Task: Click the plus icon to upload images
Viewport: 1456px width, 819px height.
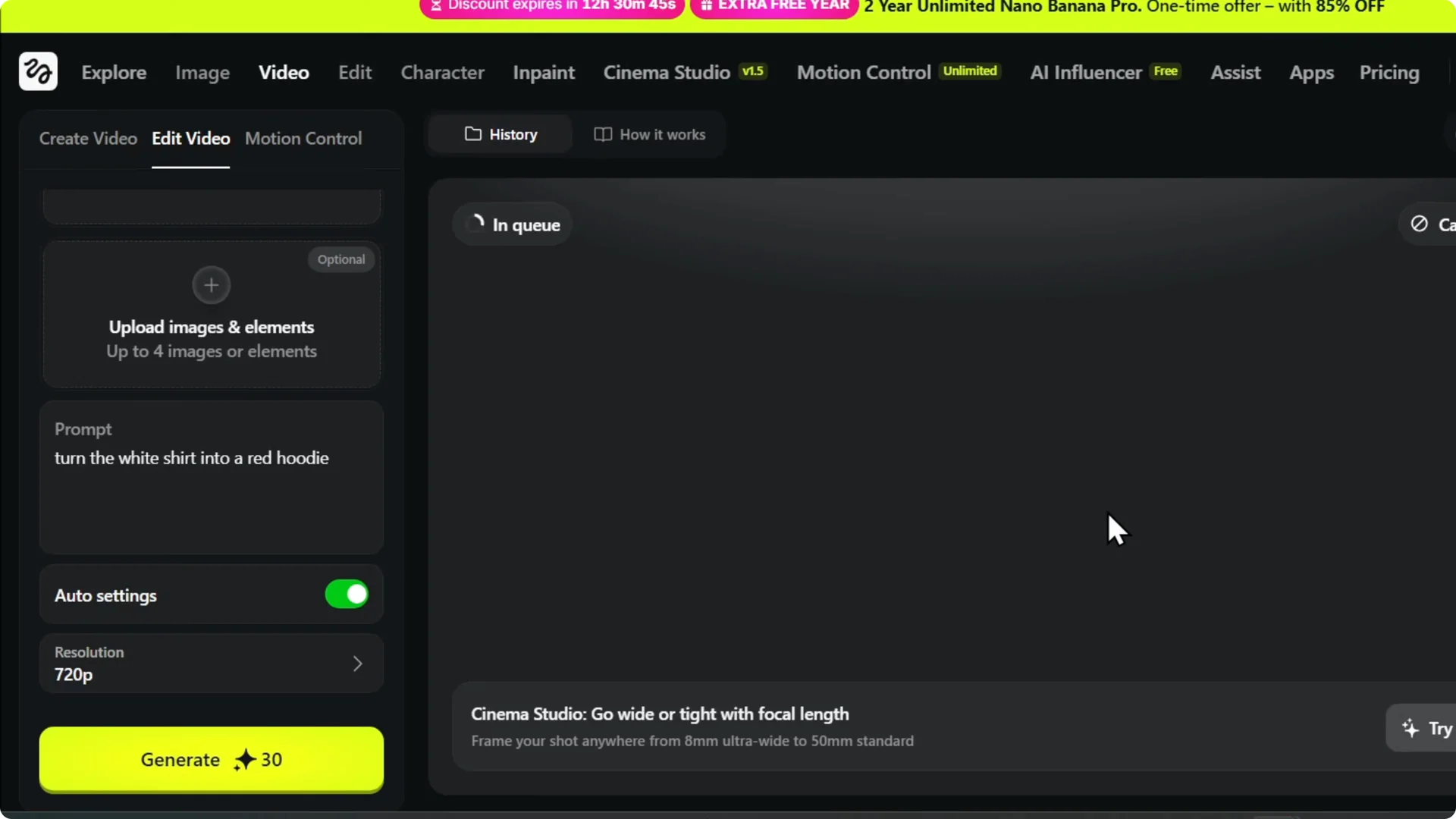Action: tap(210, 285)
